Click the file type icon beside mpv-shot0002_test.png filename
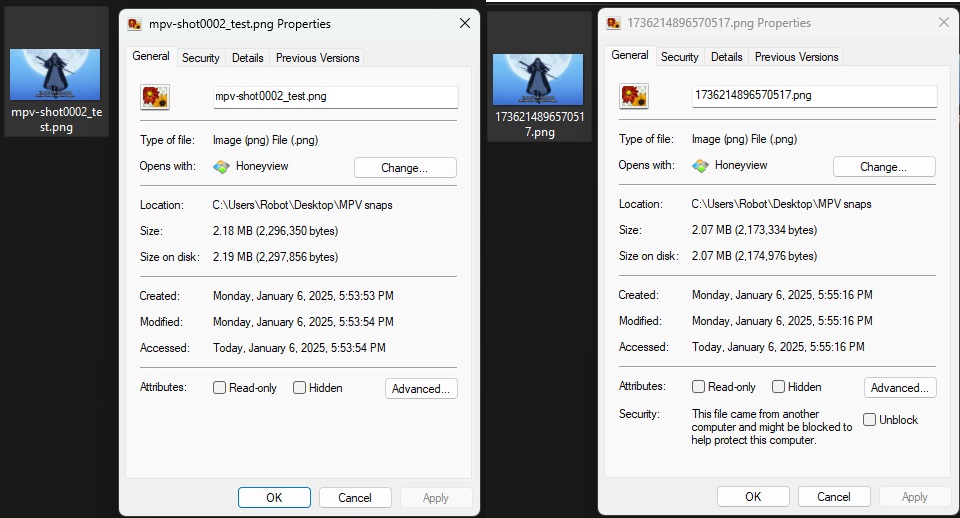This screenshot has height=518, width=960. click(x=155, y=97)
